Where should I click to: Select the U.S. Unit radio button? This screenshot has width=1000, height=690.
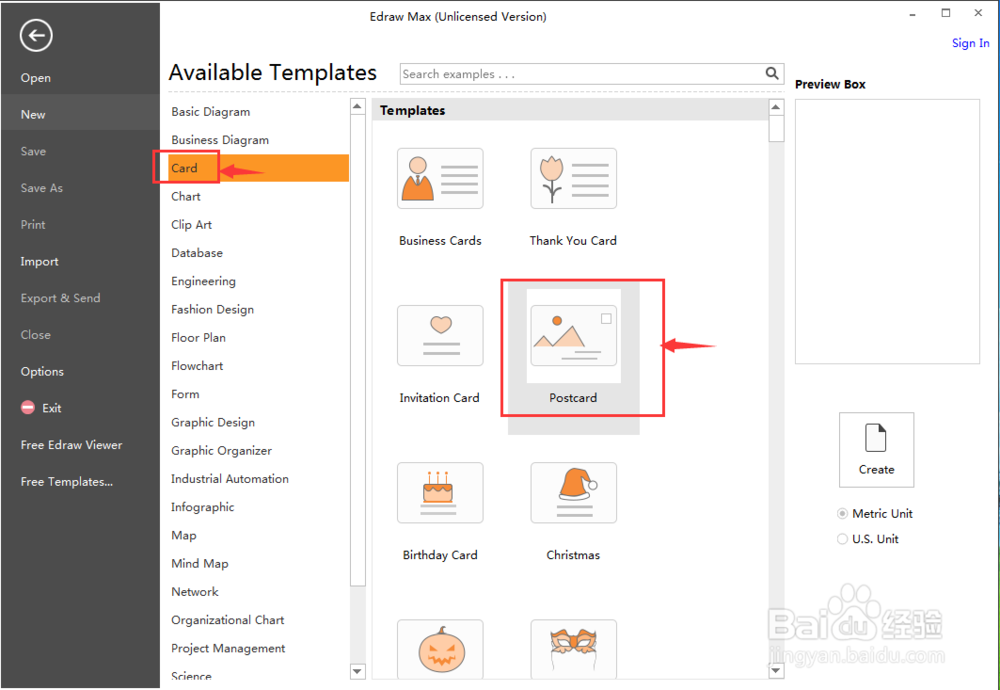pyautogui.click(x=842, y=539)
